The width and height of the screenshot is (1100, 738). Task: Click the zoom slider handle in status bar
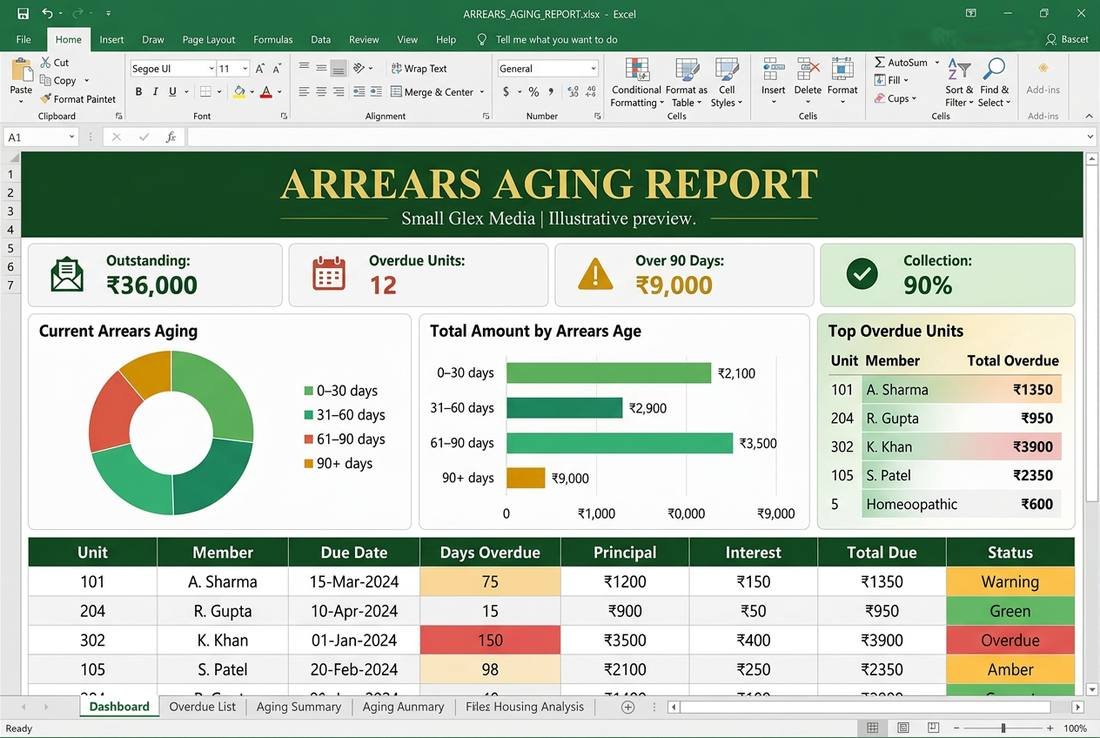tap(1003, 728)
